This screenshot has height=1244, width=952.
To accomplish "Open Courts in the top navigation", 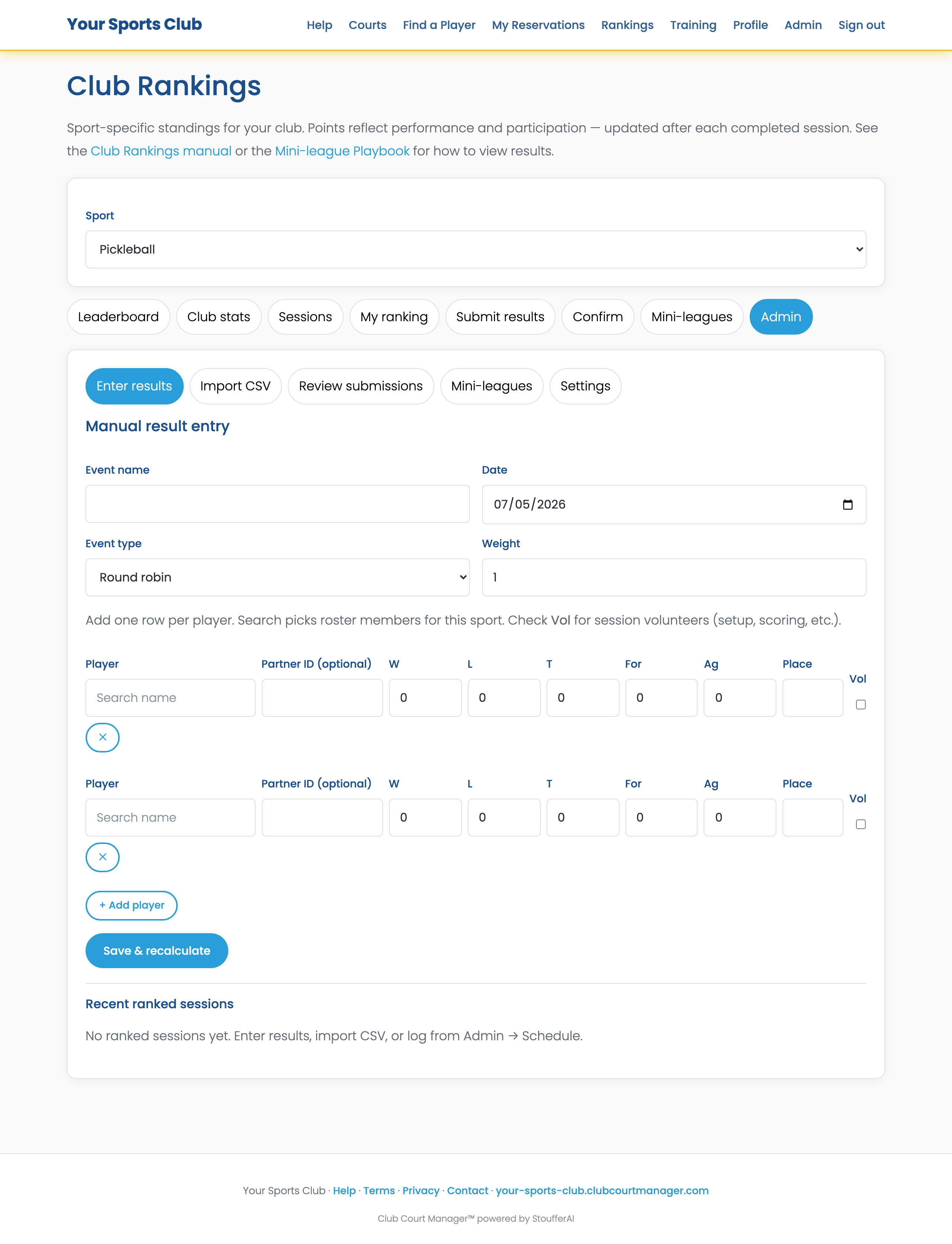I will [x=367, y=25].
